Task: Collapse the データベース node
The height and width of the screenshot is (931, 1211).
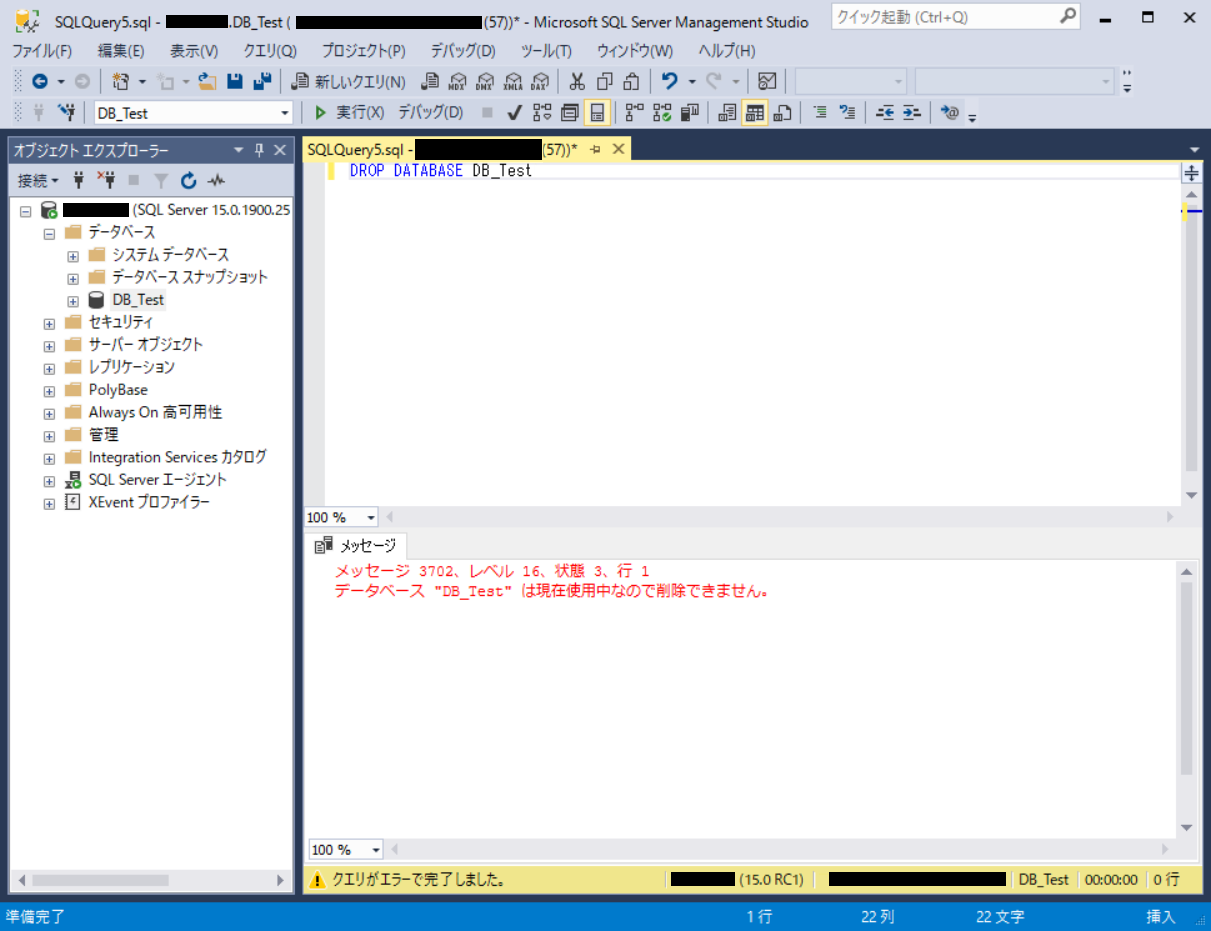Action: 49,232
